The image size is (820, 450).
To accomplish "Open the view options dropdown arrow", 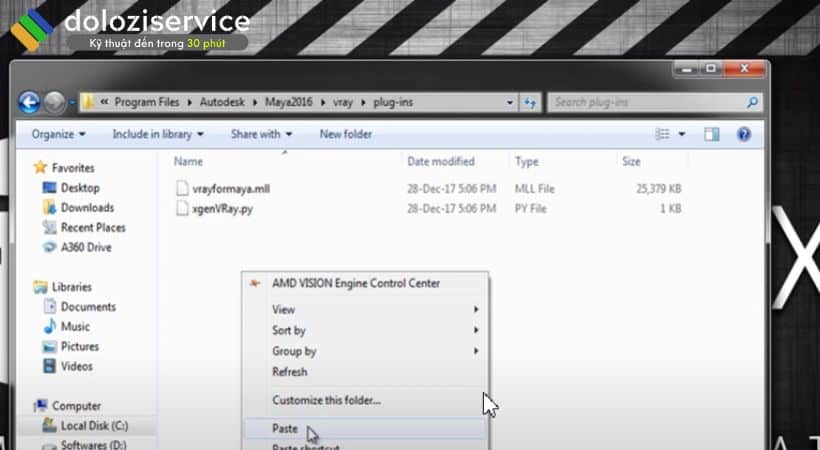I will [682, 134].
